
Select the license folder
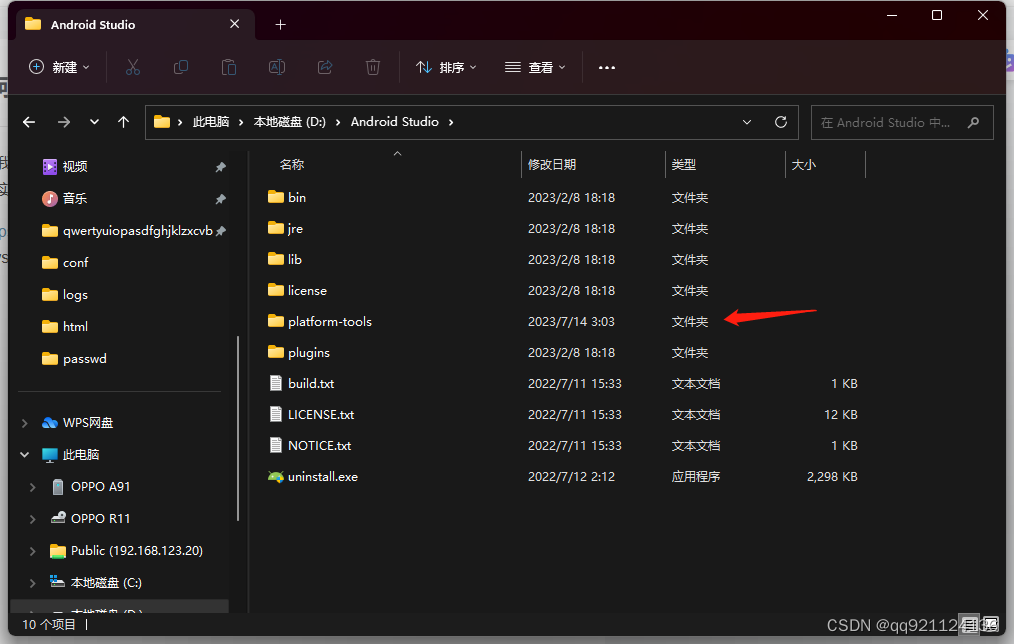pyautogui.click(x=307, y=290)
